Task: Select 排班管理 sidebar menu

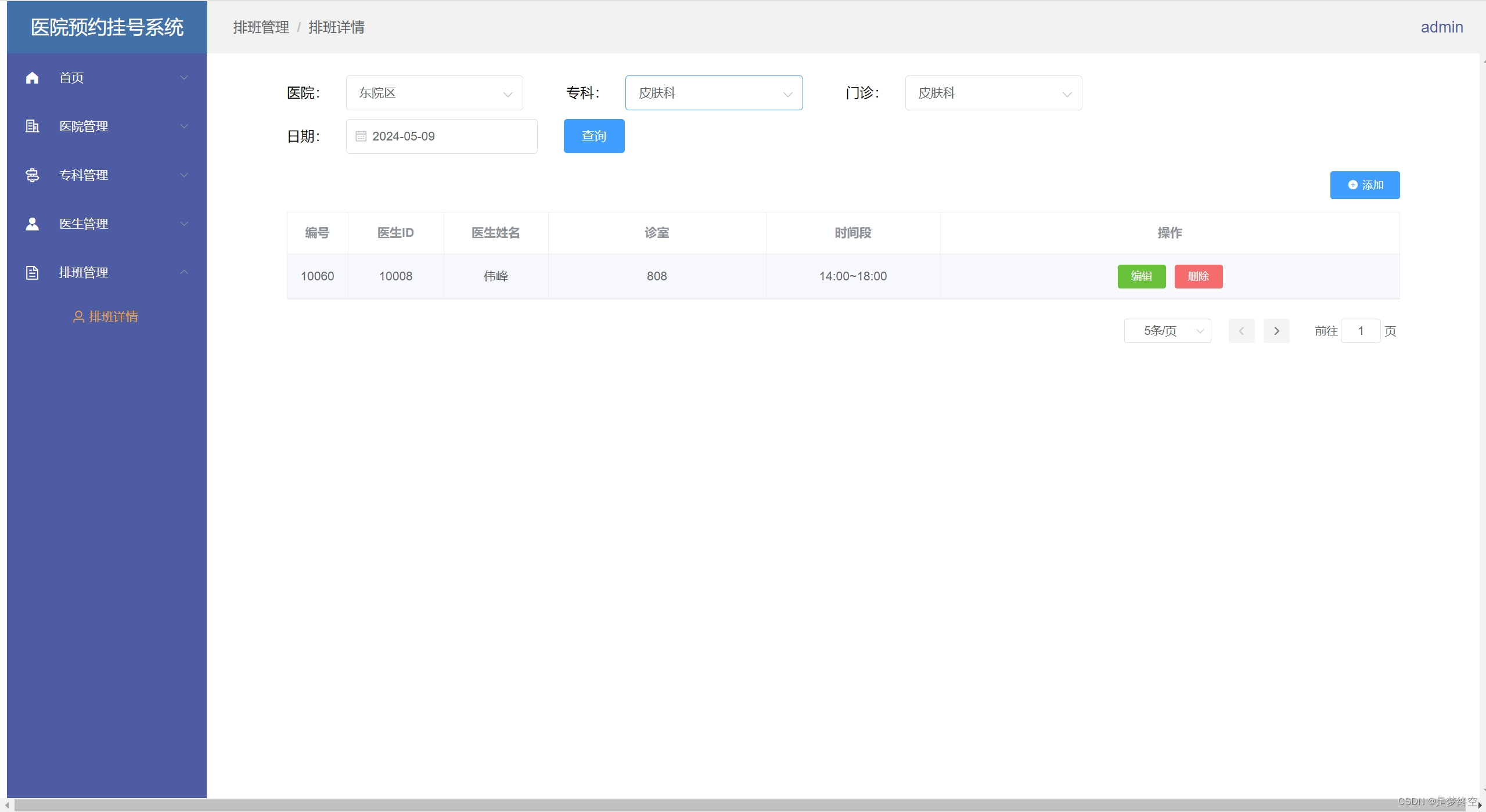Action: pos(107,272)
